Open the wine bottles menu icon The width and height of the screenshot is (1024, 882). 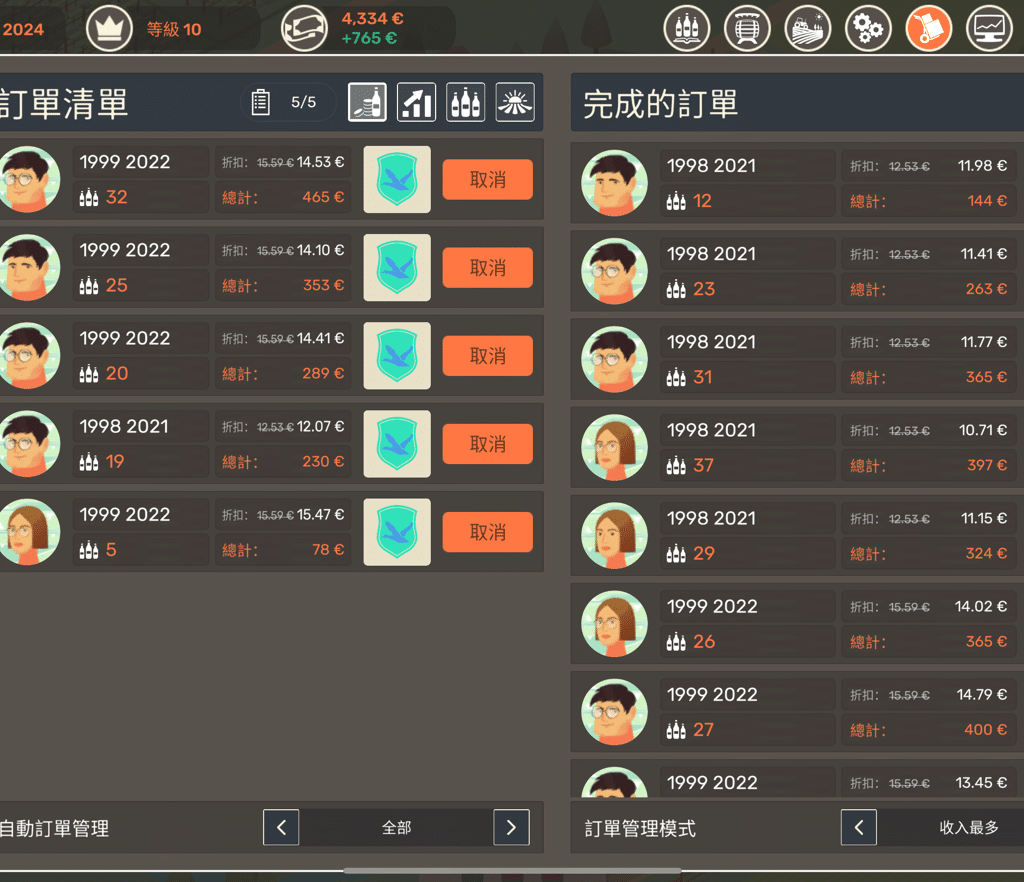tap(687, 29)
